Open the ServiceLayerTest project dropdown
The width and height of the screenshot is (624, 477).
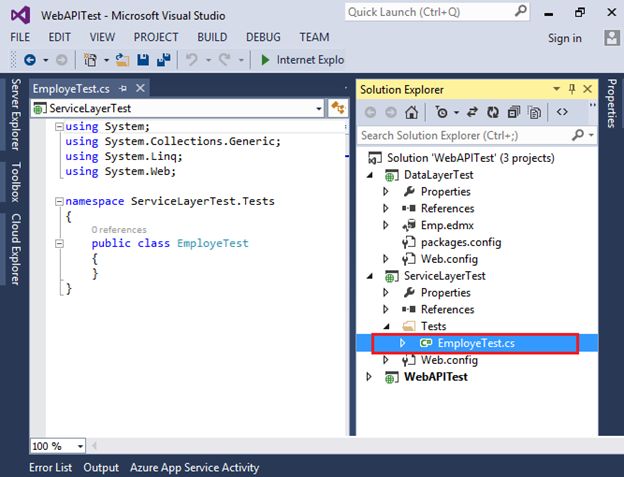coord(319,108)
